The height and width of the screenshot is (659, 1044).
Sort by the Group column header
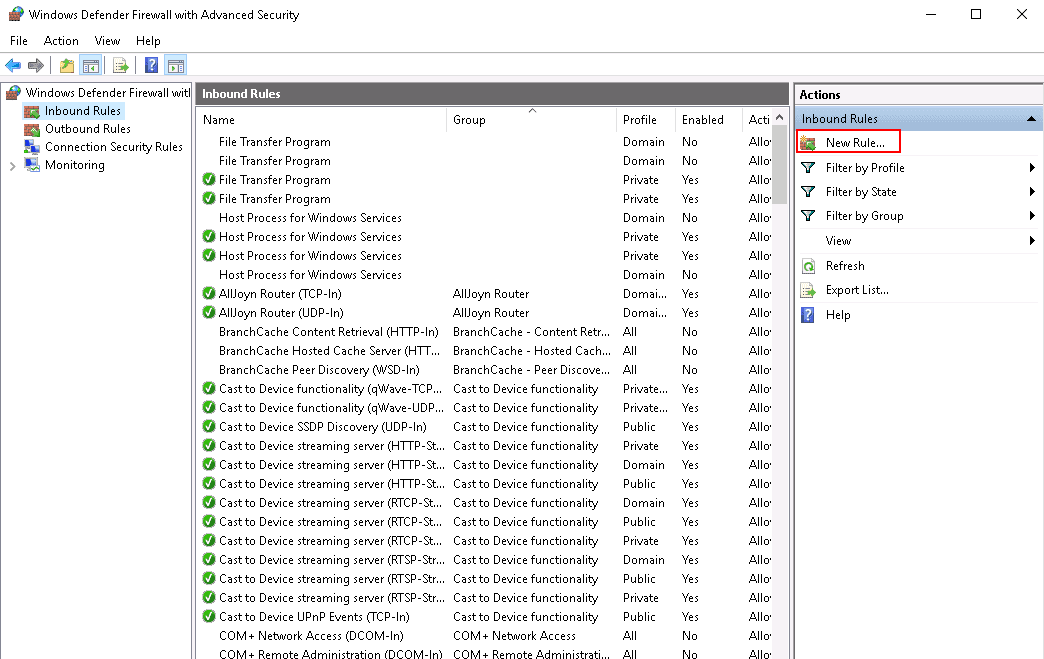pos(531,120)
